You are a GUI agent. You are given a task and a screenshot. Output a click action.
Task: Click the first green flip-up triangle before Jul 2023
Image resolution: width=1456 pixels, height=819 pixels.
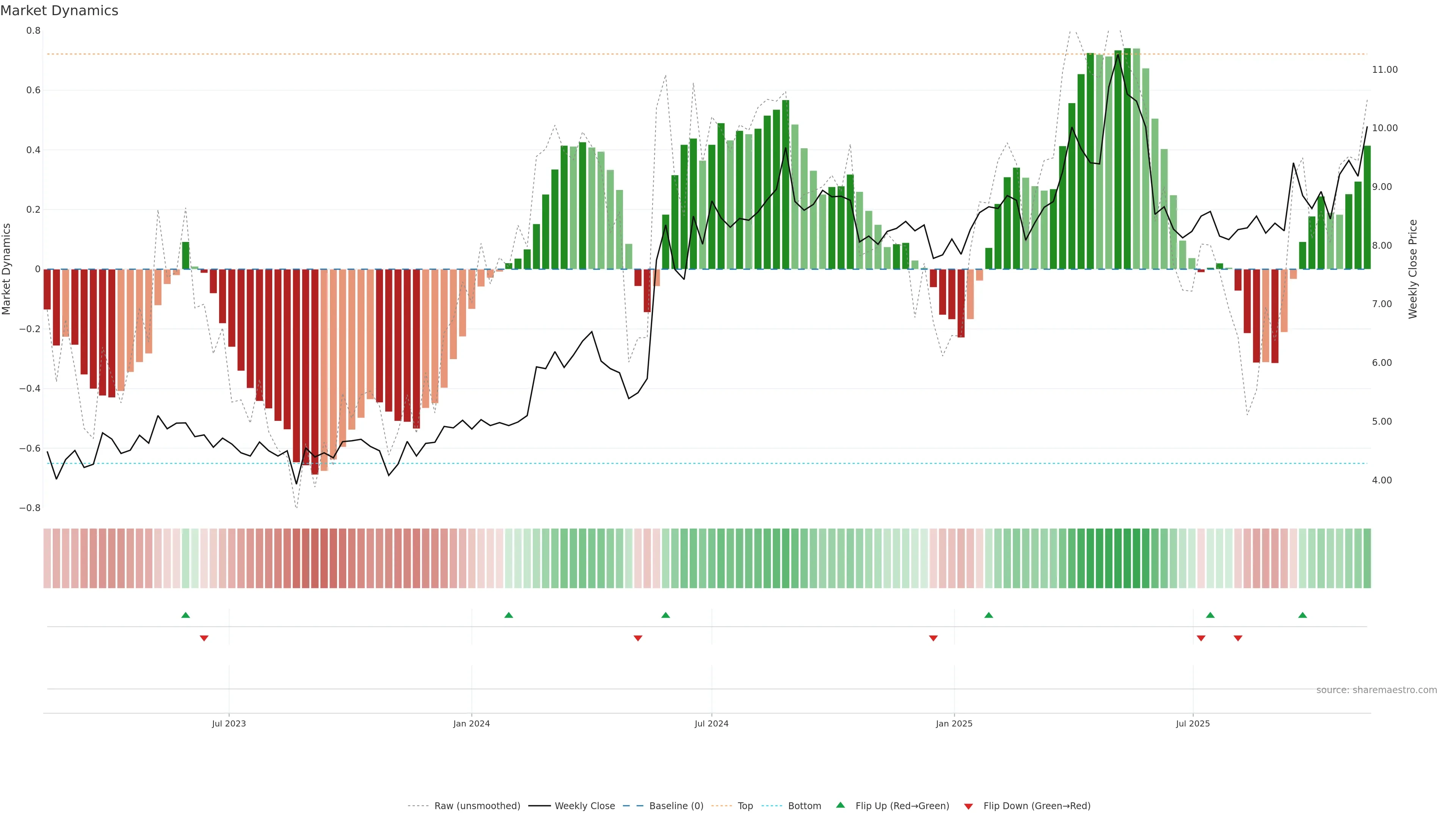pos(185,615)
